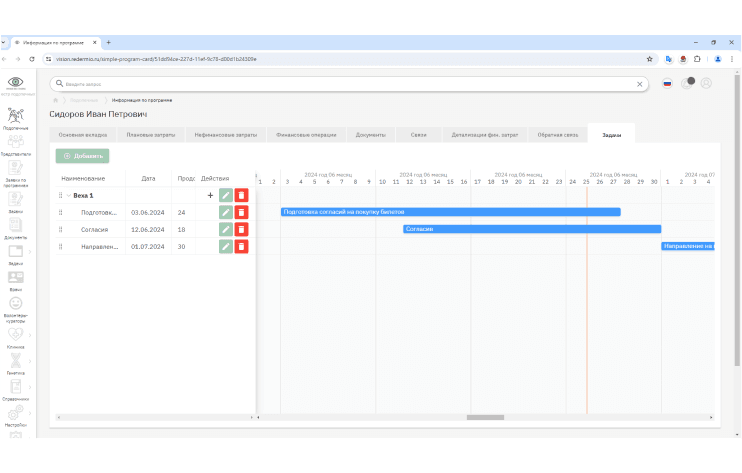Screen dimensions: 742x473
Task: Expand Генетика sidebar submenu chevron
Action: pos(30,361)
